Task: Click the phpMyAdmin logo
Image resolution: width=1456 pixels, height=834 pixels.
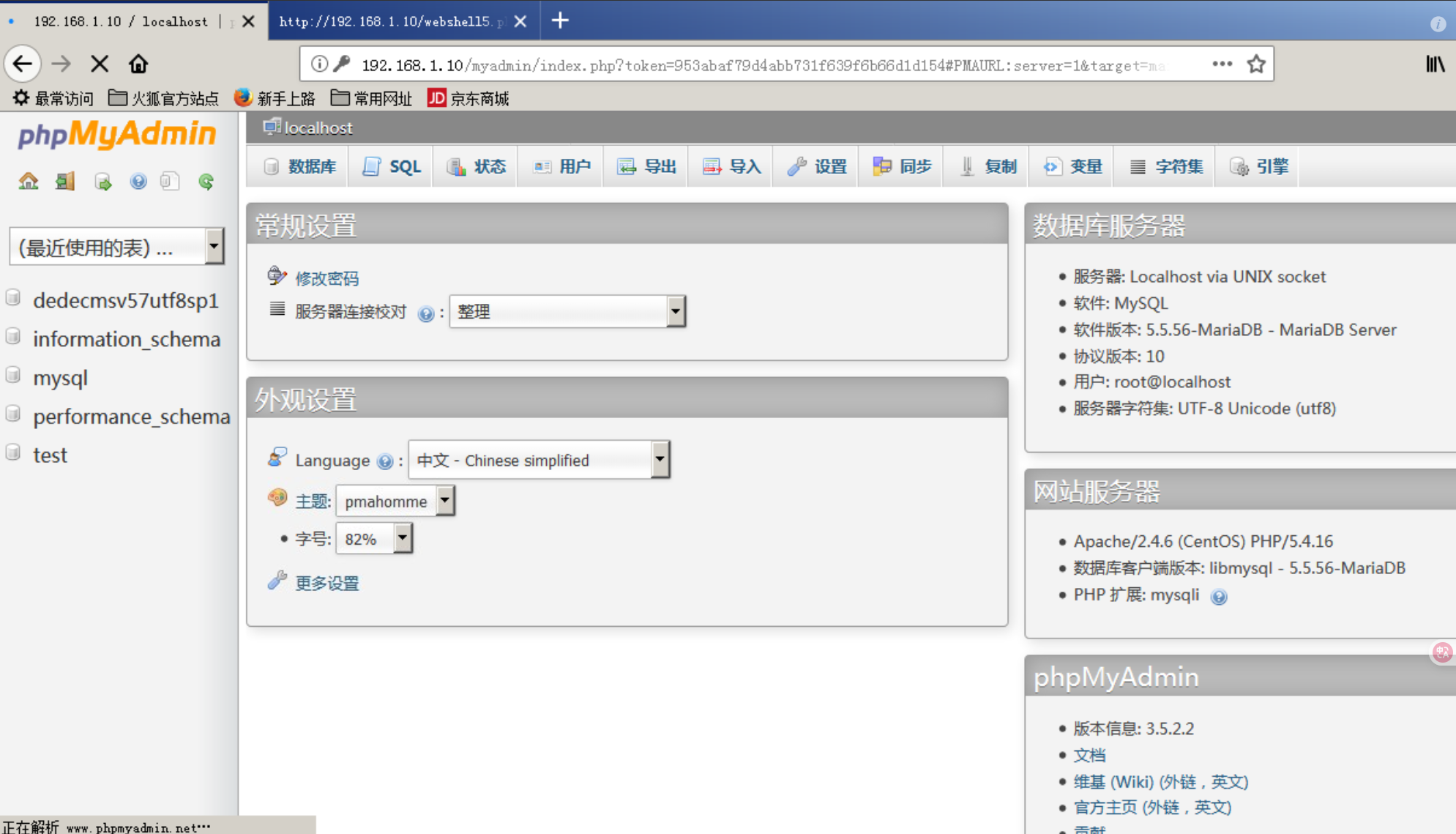Action: (x=117, y=134)
